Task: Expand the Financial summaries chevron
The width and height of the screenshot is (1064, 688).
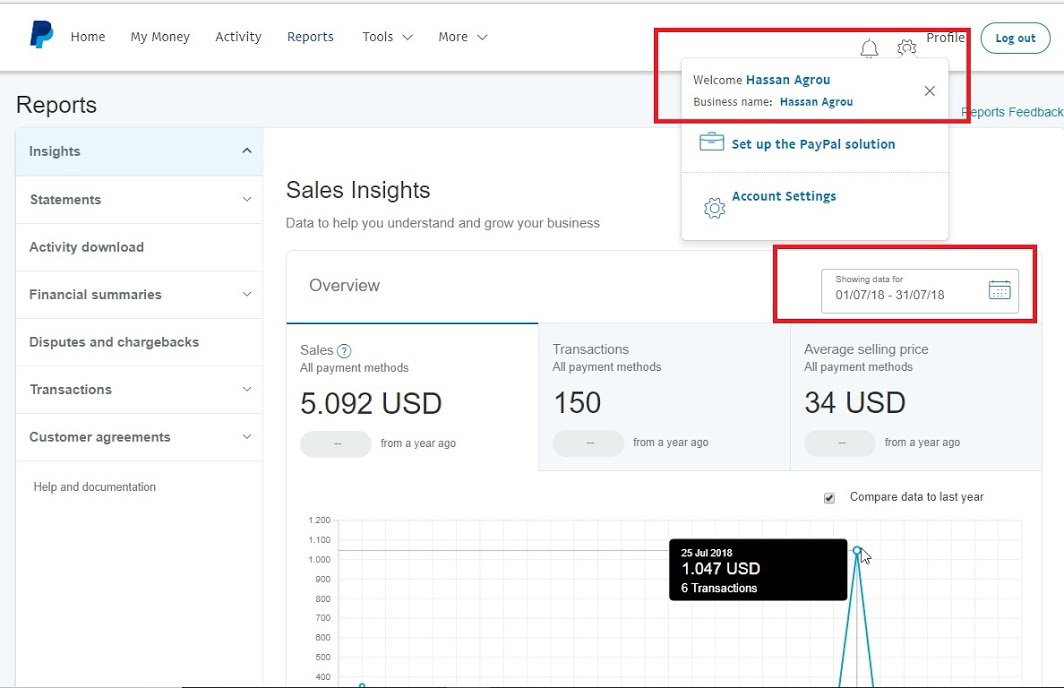Action: [x=247, y=294]
